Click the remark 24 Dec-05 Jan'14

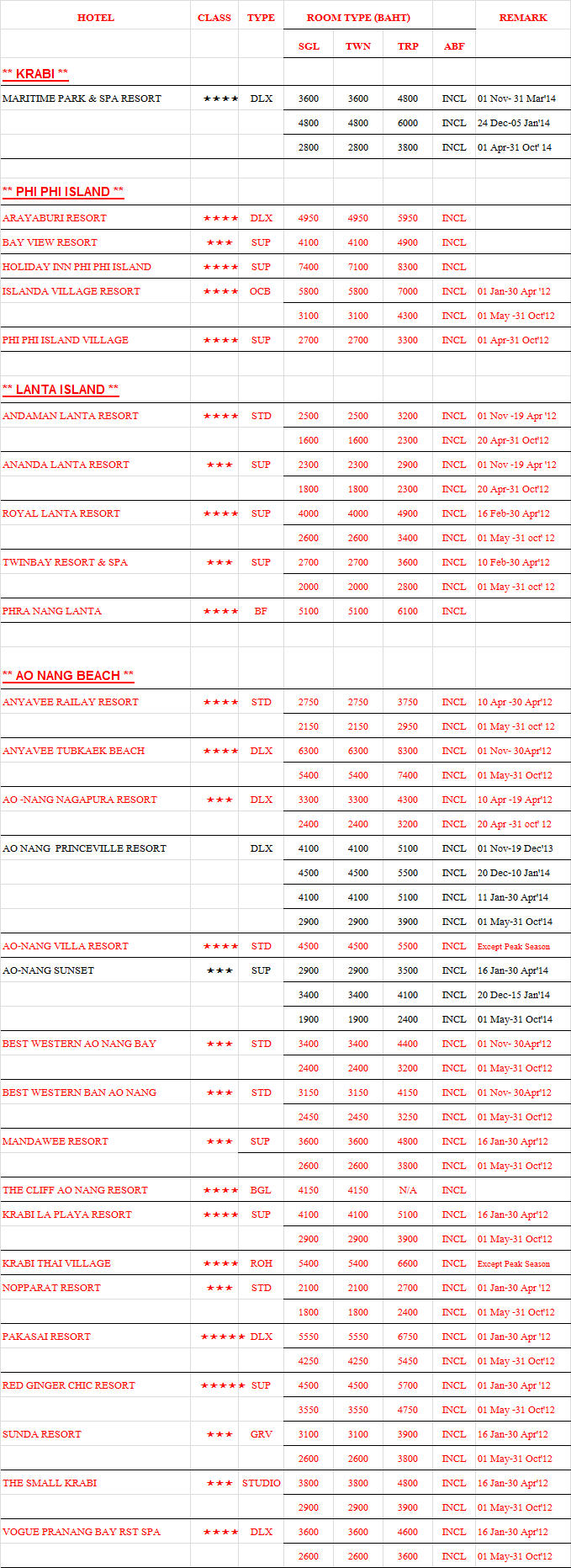pyautogui.click(x=514, y=123)
